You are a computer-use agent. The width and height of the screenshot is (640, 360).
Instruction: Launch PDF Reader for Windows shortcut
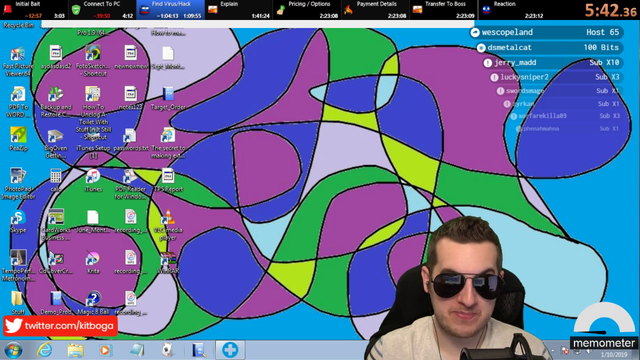(131, 184)
